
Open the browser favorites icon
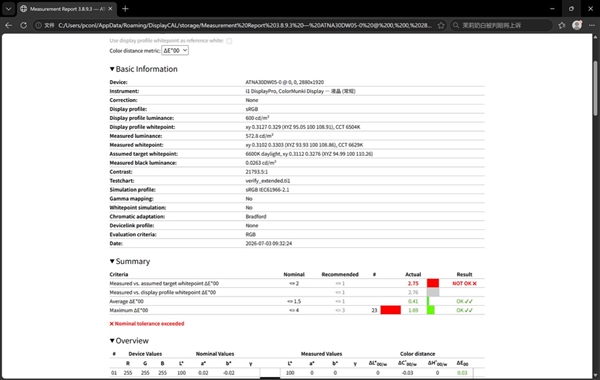click(x=562, y=25)
